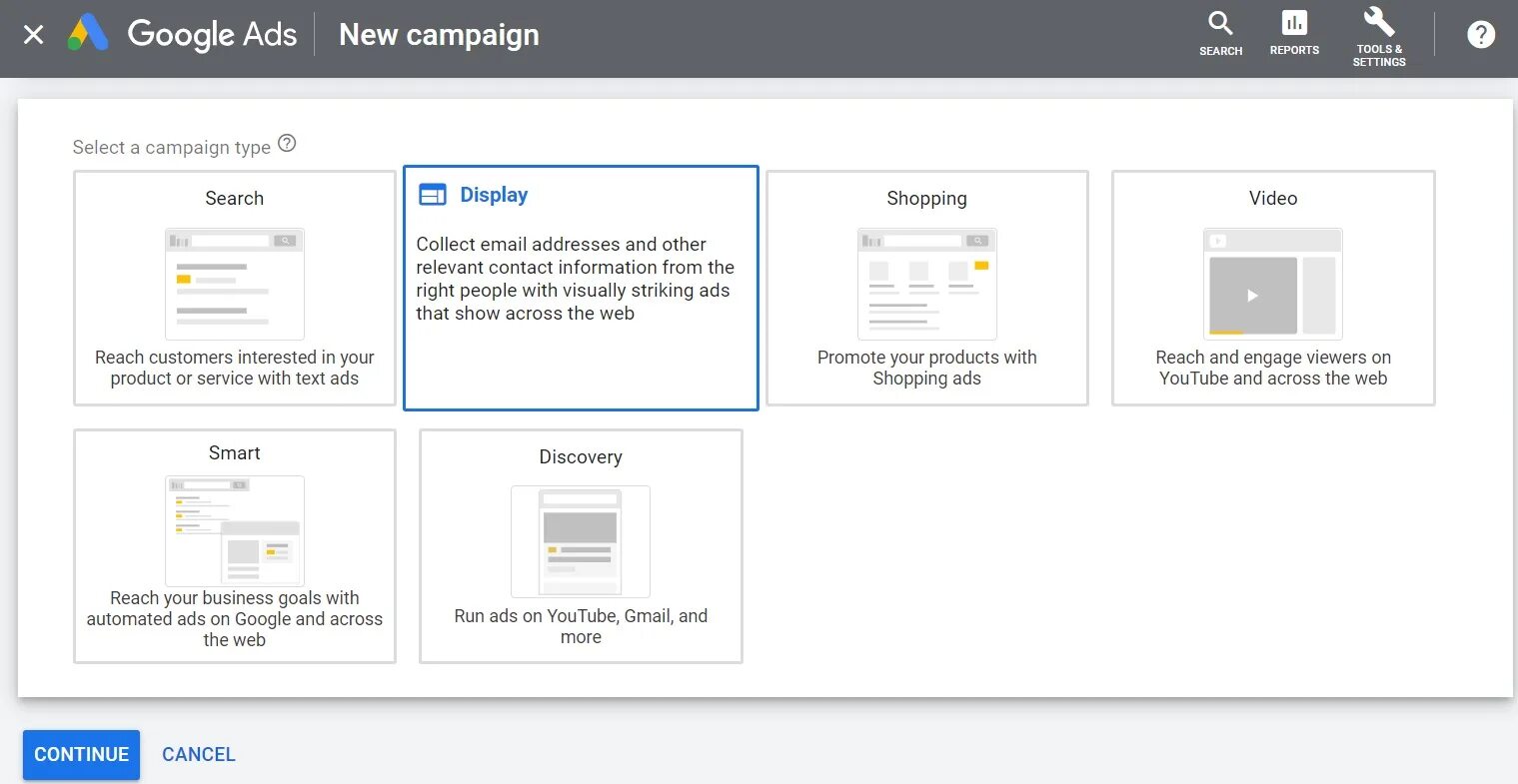Click the Discovery card illustration thumbnail
The height and width of the screenshot is (784, 1518).
(x=581, y=541)
